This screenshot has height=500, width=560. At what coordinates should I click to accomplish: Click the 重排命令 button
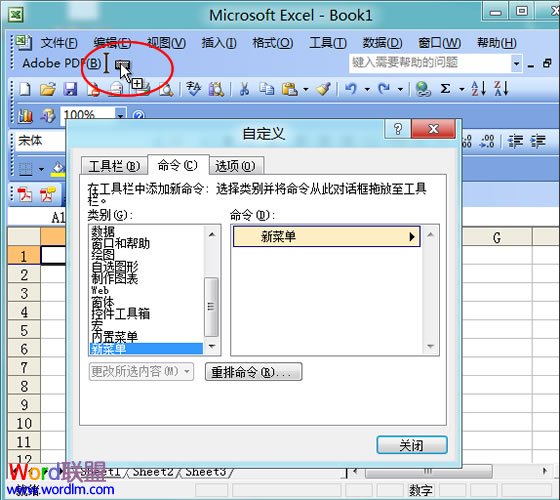pos(253,372)
